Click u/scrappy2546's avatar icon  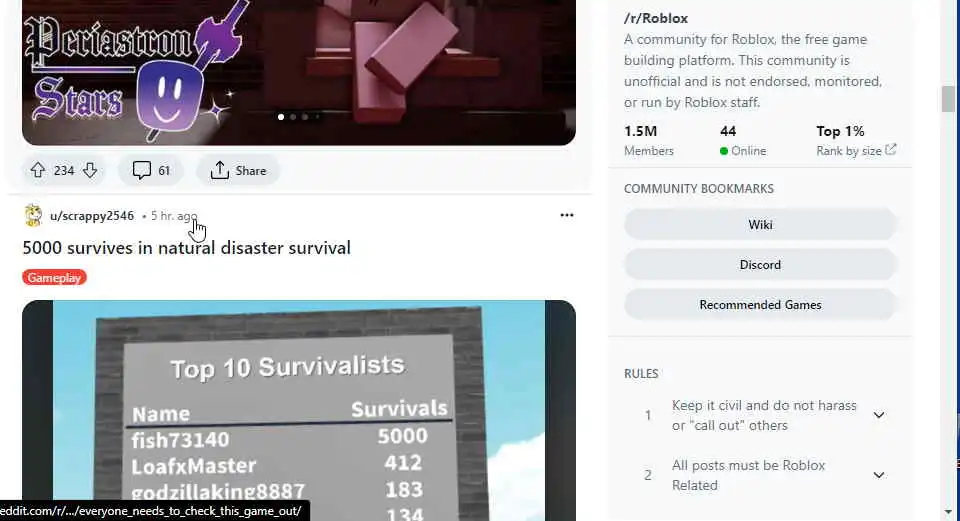(x=33, y=216)
